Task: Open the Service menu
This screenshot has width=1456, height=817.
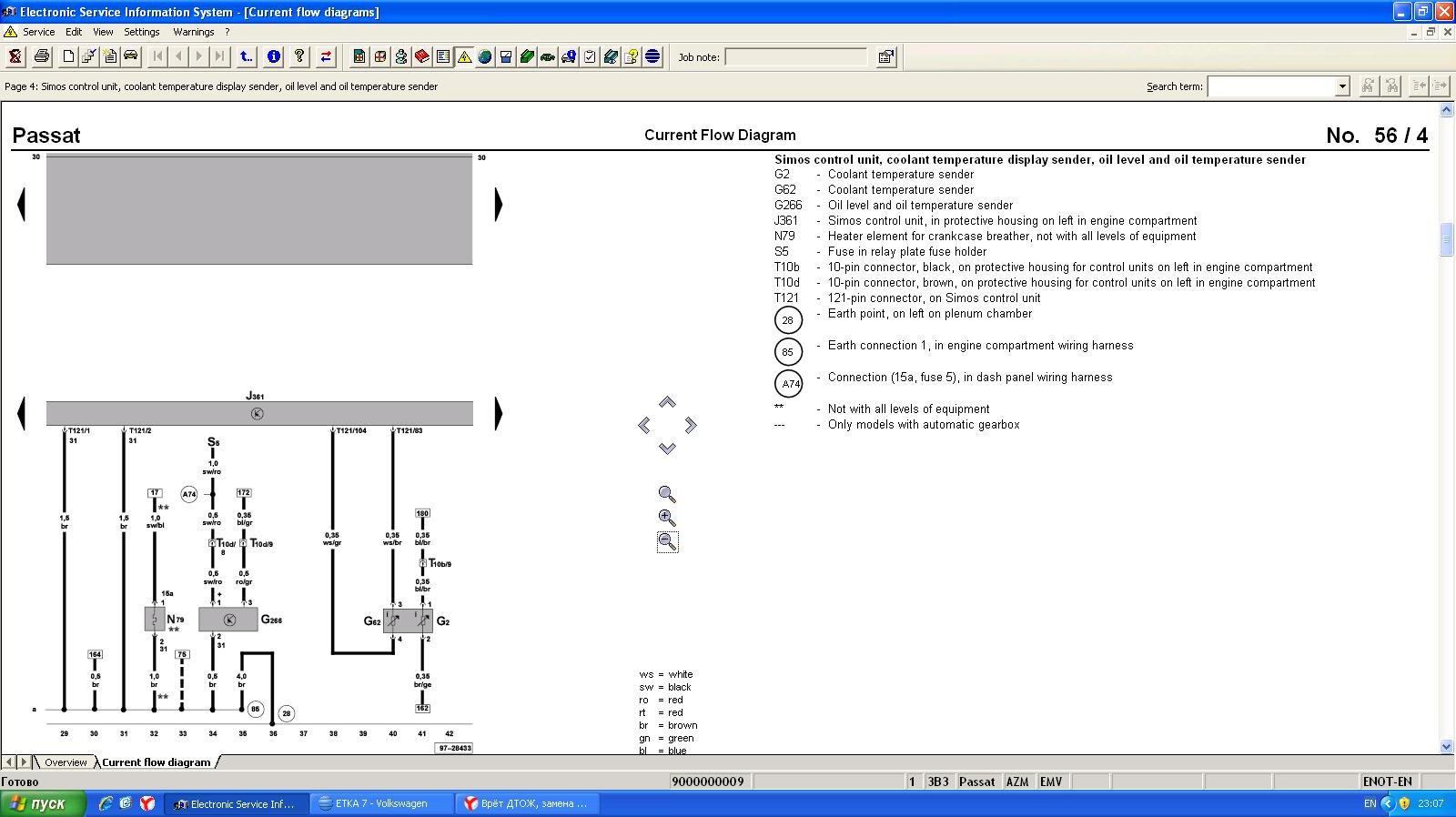Action: (x=38, y=32)
